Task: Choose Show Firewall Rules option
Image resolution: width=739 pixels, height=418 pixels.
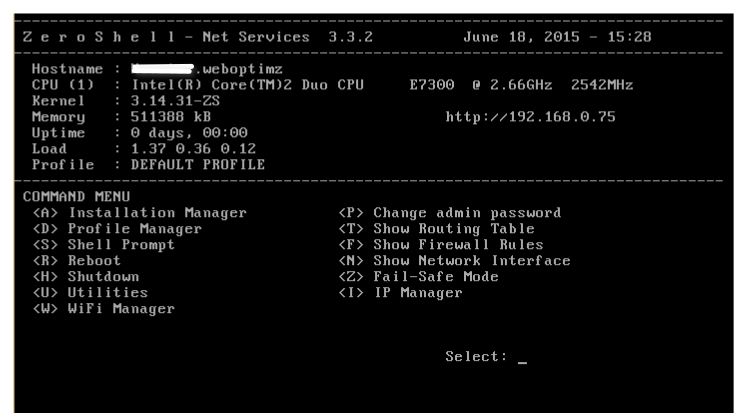Action: point(441,245)
